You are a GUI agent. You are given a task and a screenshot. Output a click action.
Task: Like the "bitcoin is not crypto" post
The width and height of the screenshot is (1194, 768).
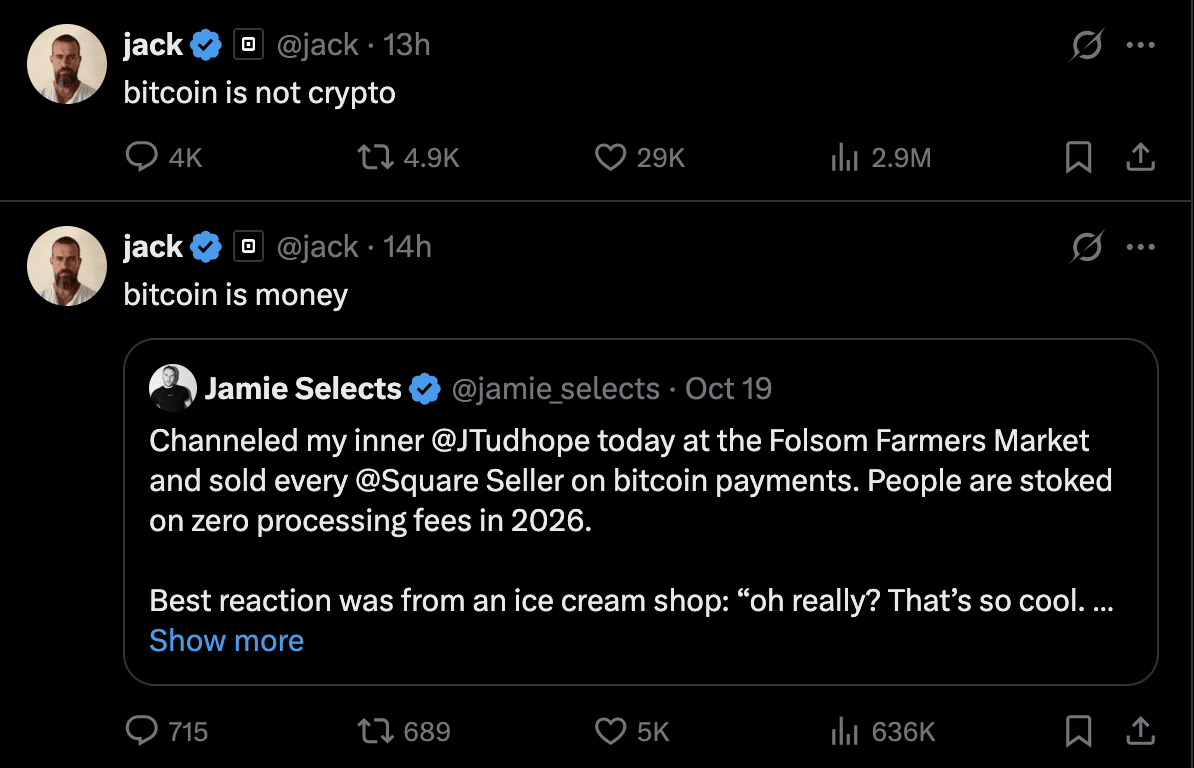[x=610, y=158]
